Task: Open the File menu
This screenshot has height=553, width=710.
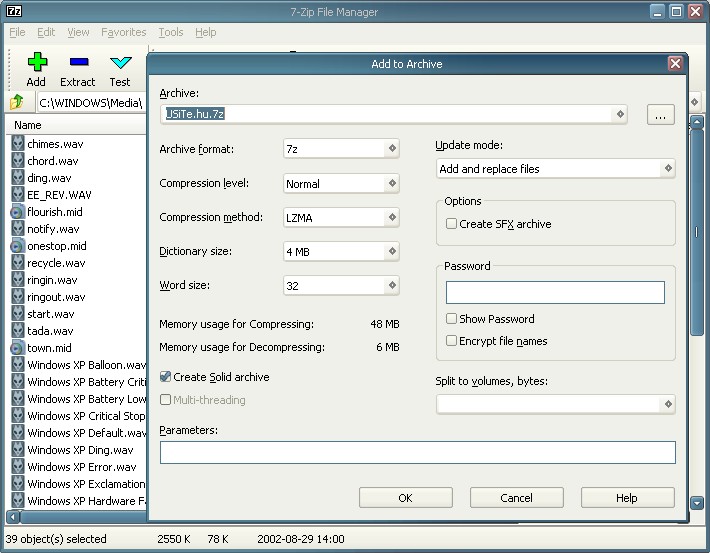Action: [x=17, y=32]
